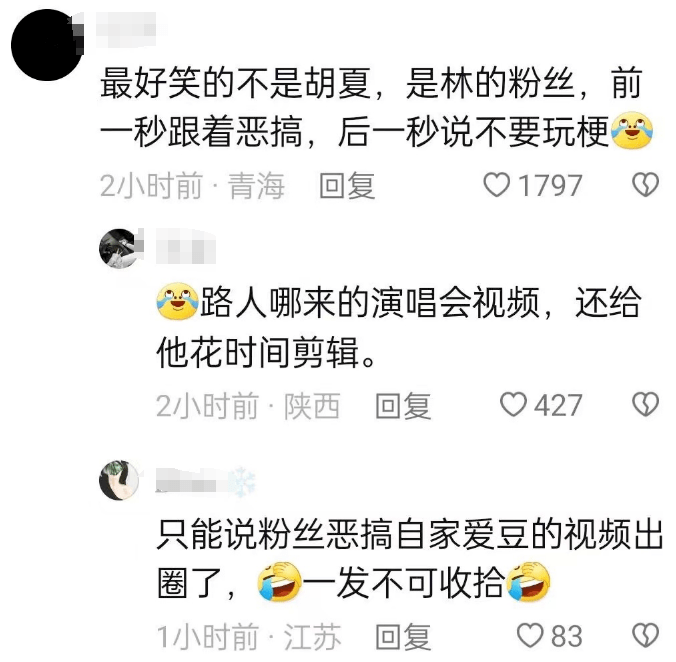Viewport: 676px width, 662px height.
Task: Reply to the 陕西 comment
Action: pyautogui.click(x=403, y=405)
